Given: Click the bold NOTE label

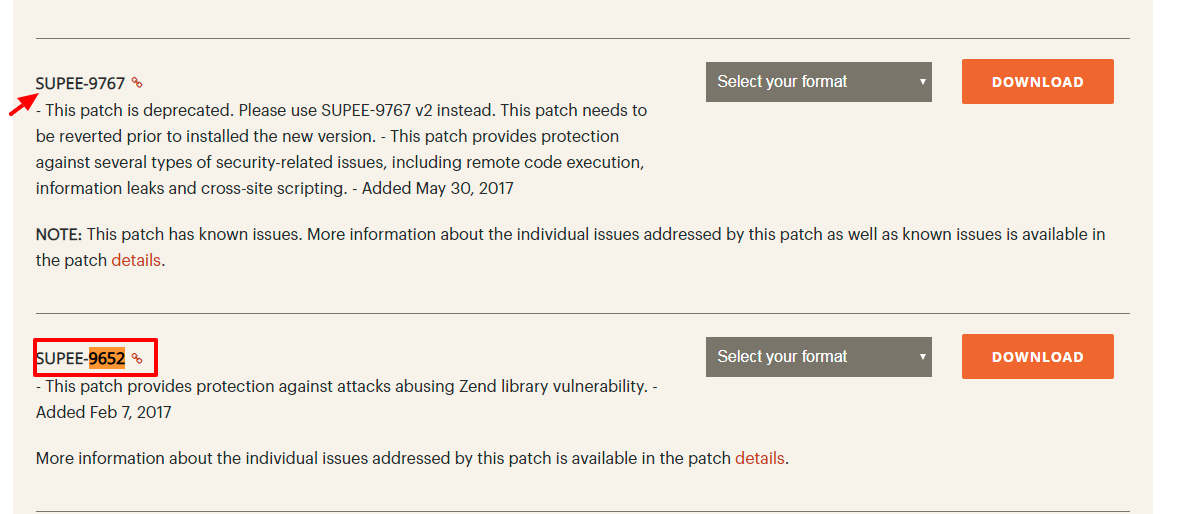Looking at the screenshot, I should (58, 234).
